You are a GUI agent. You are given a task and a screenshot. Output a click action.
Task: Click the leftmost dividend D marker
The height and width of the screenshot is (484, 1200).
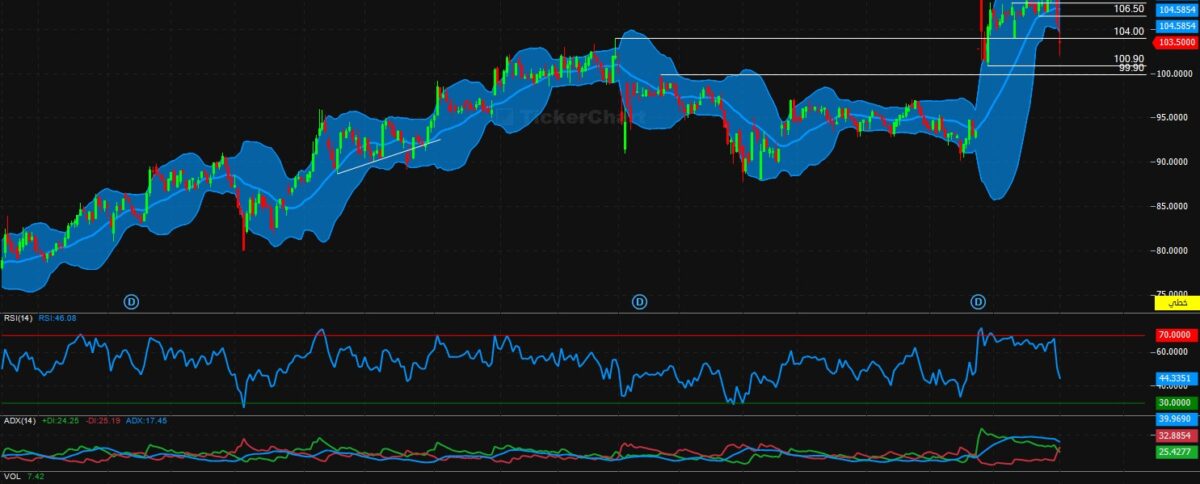click(130, 301)
